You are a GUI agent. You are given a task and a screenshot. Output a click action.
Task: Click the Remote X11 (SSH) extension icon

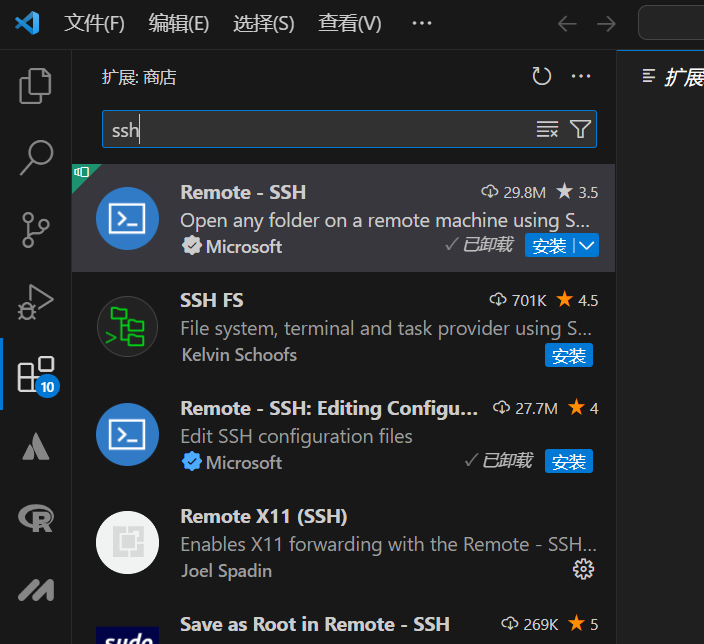[x=128, y=543]
